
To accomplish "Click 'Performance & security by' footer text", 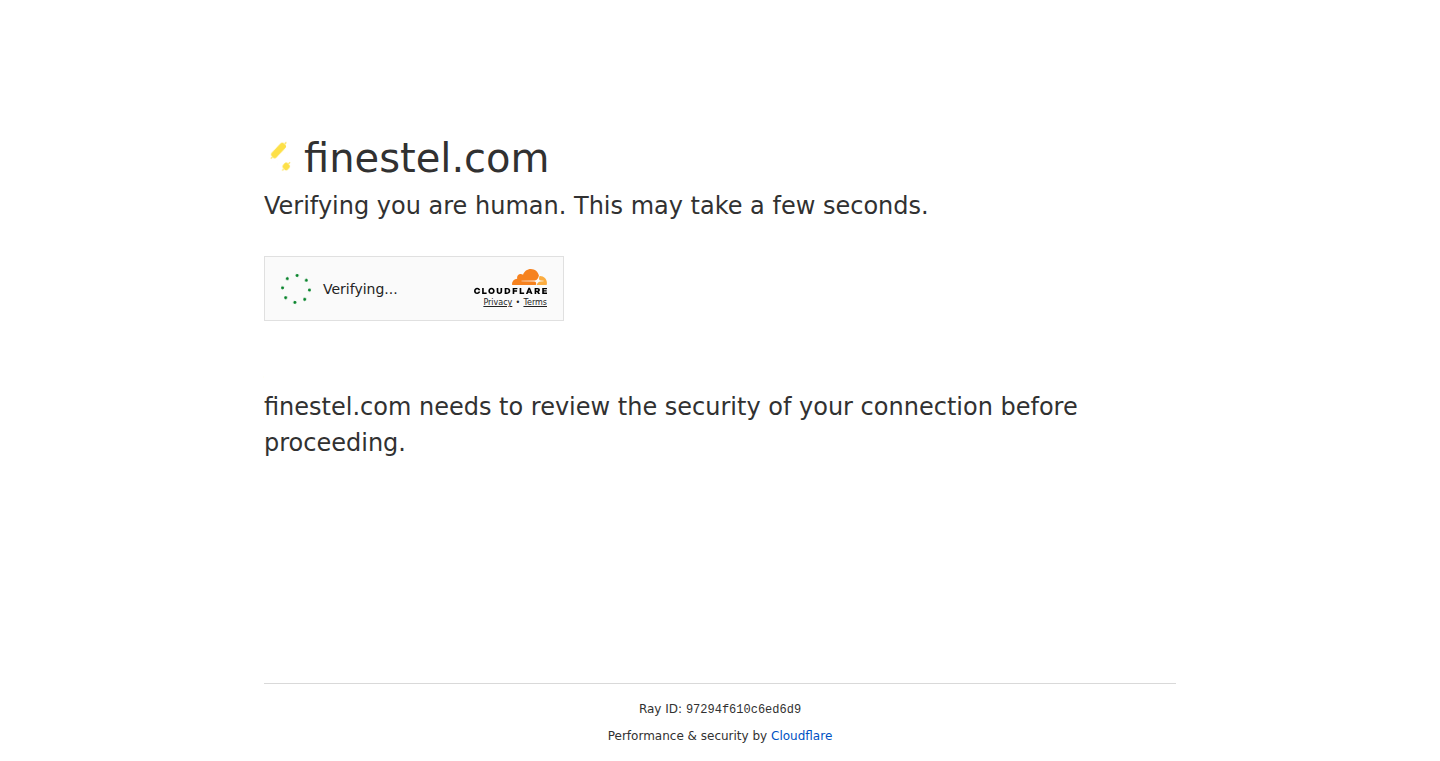I will (x=687, y=736).
